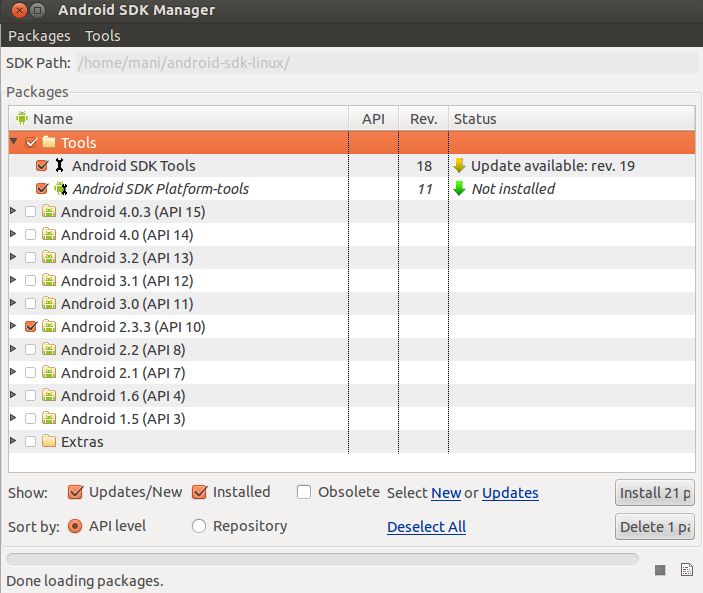Click 'Update available: rev. 19' status text
Viewport: 703px width, 593px height.
click(553, 166)
